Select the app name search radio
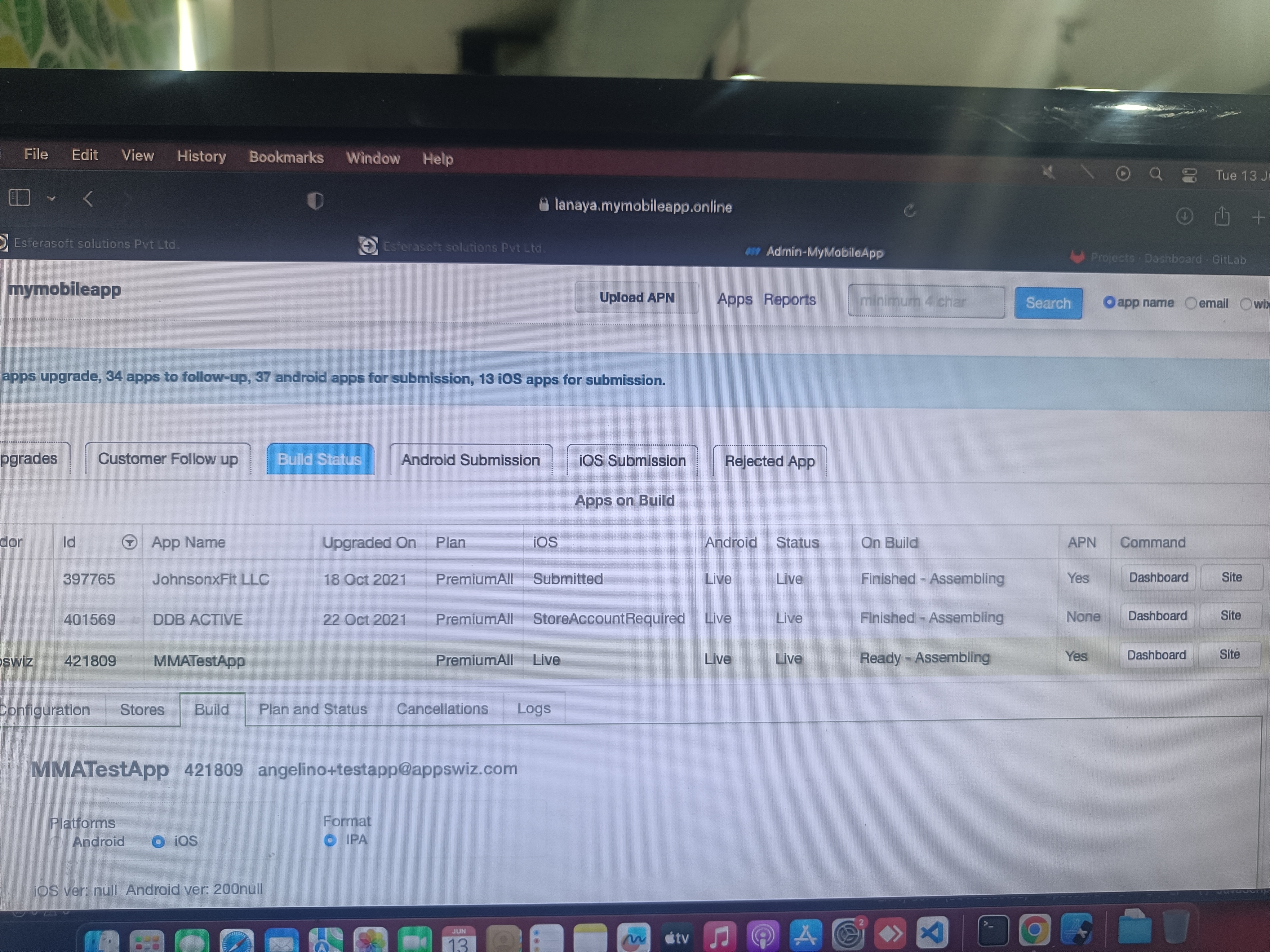The height and width of the screenshot is (952, 1270). click(1109, 302)
